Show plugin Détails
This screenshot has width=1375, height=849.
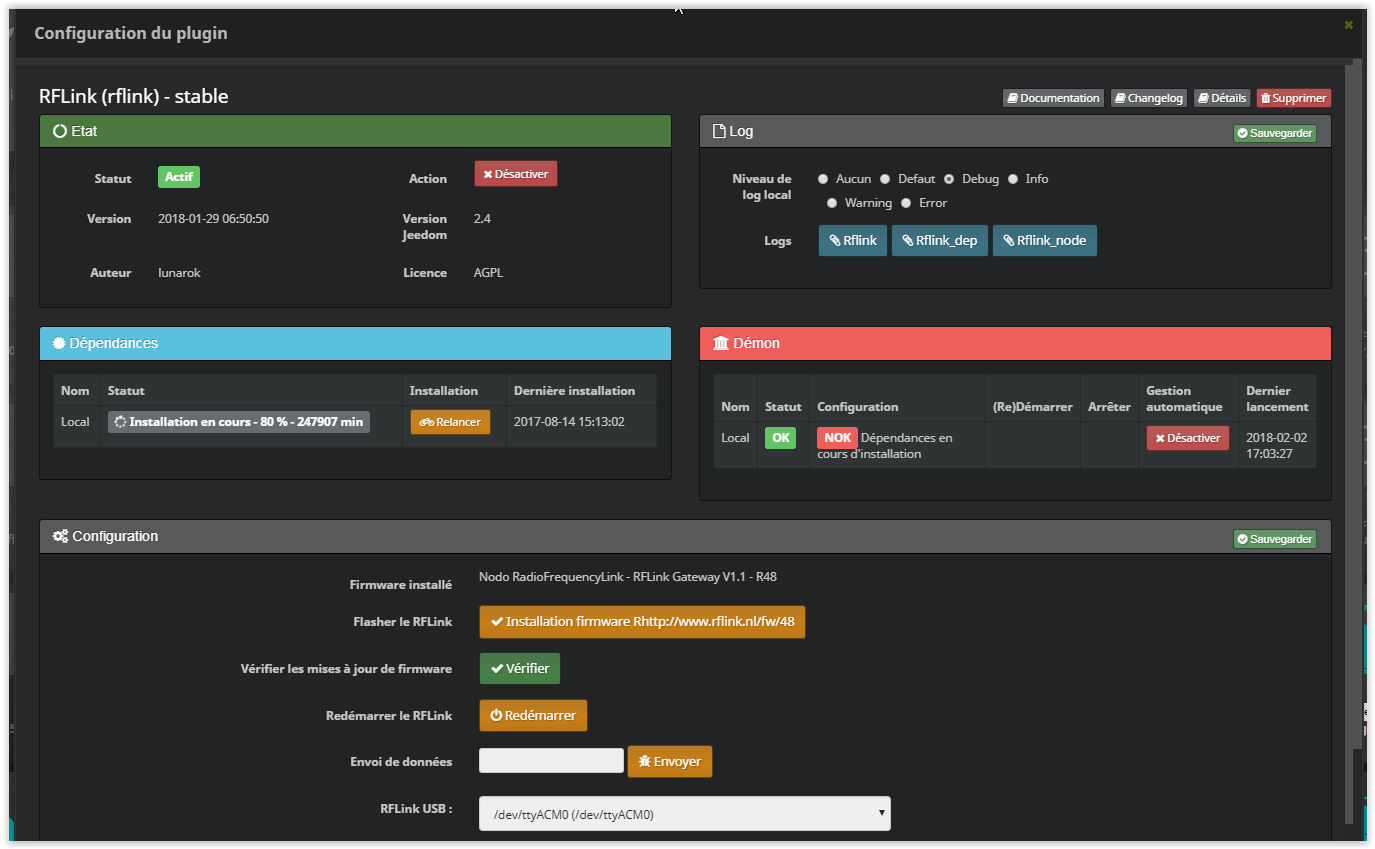(1222, 98)
